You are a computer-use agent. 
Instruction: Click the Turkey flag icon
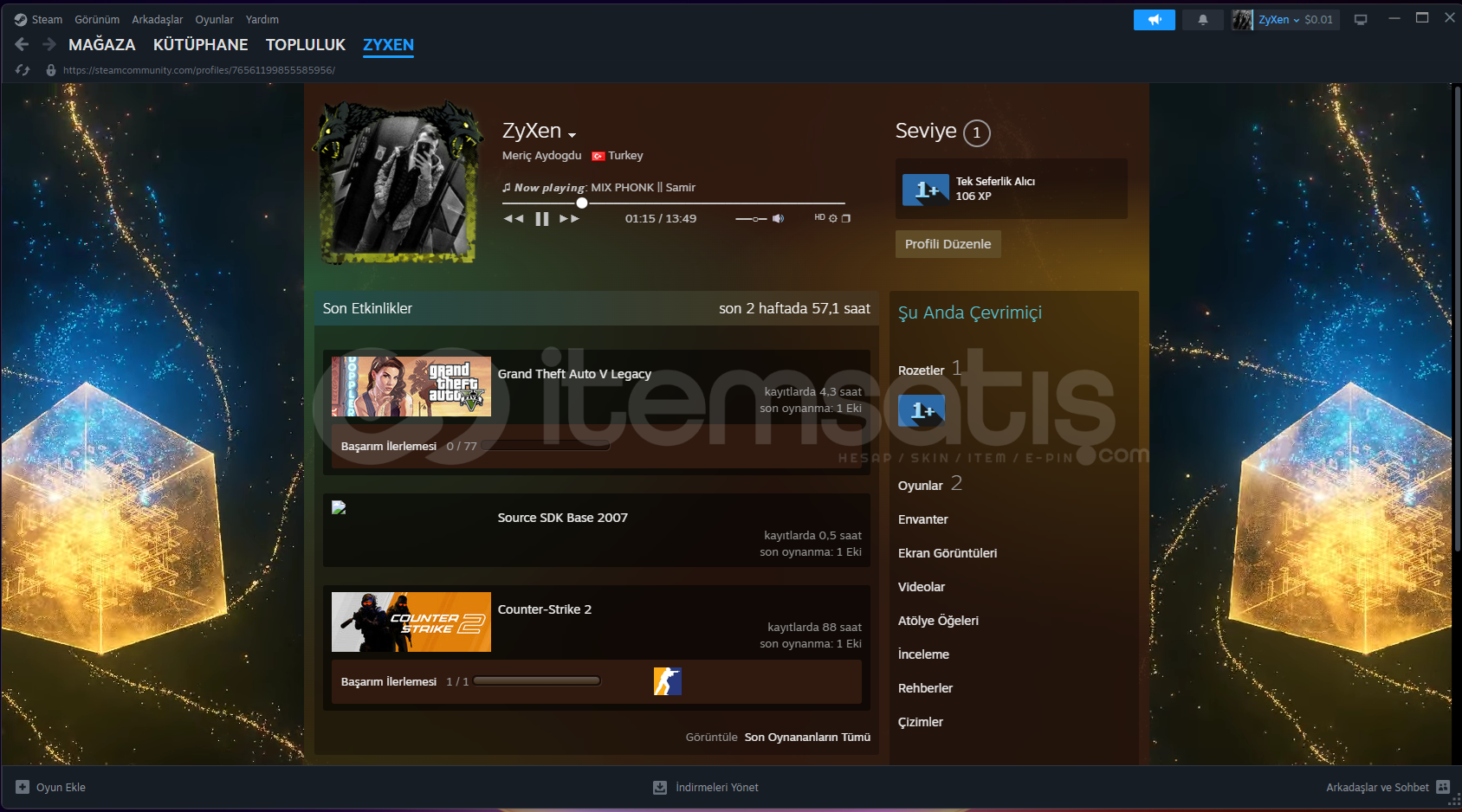[x=598, y=156]
